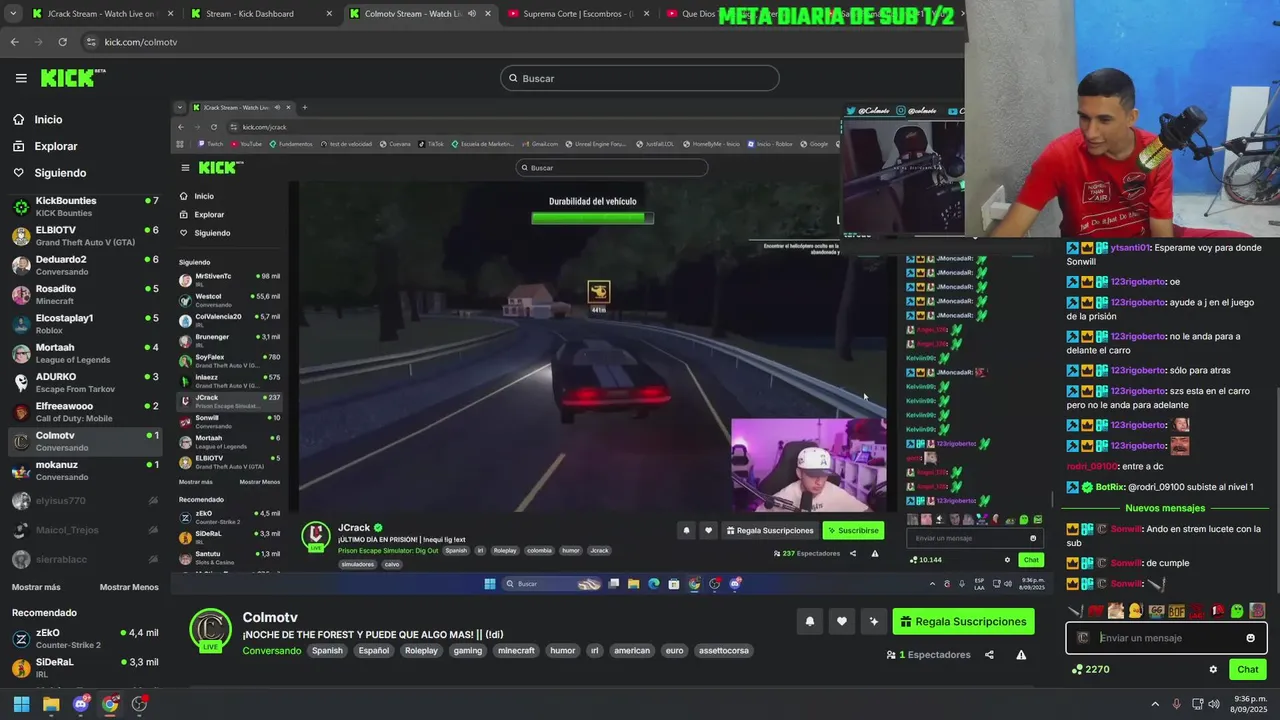Click the sparkle button beside the heart
Image resolution: width=1280 pixels, height=720 pixels.
[x=874, y=621]
